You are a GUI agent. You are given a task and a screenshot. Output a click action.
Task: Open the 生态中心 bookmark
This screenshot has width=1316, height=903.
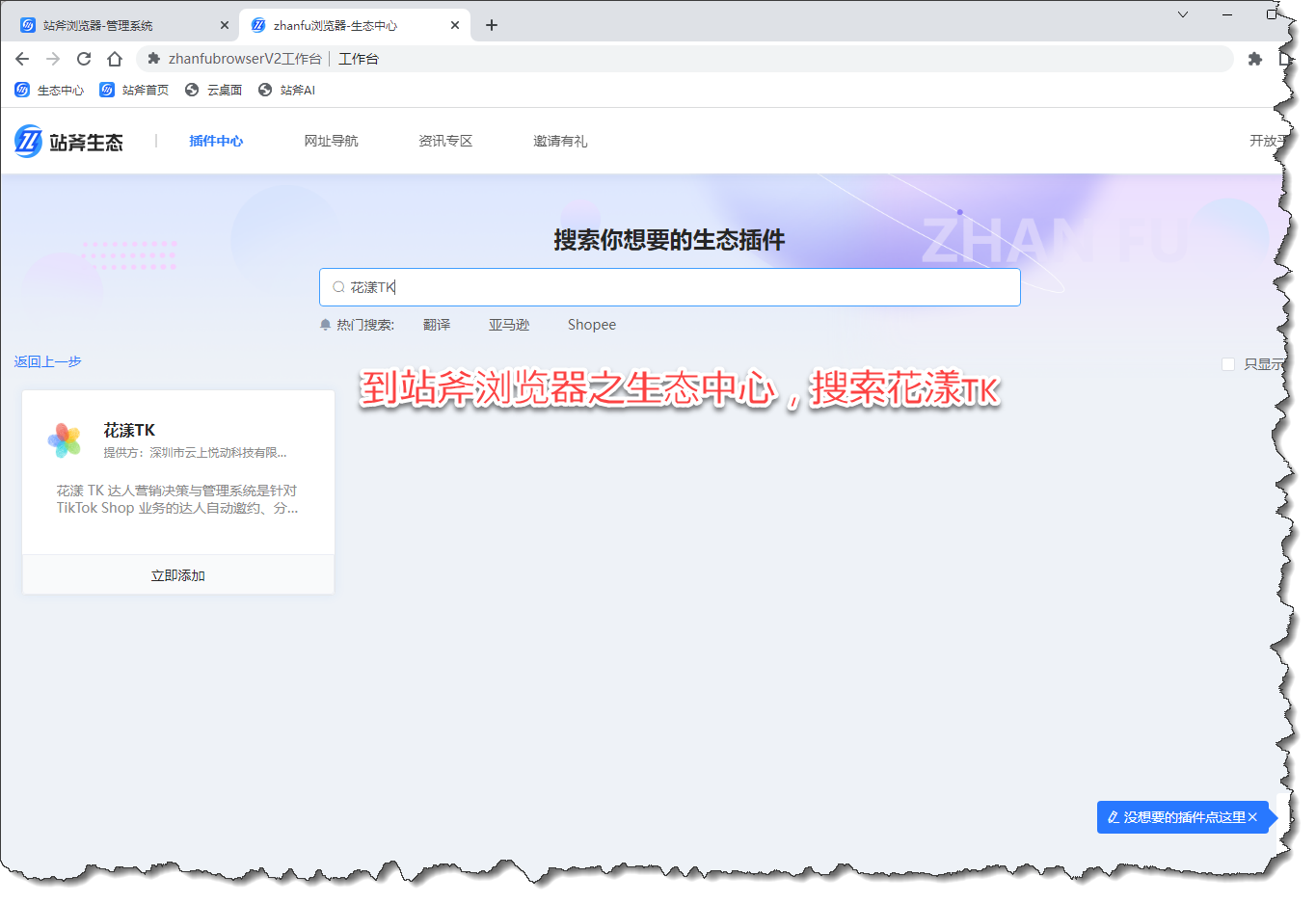49,90
